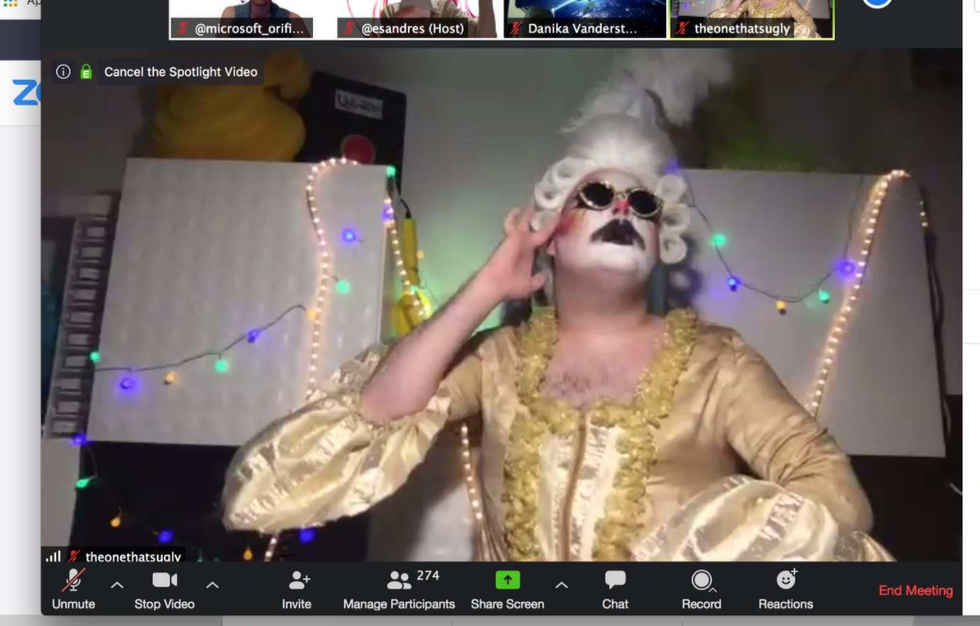Click the signal strength bars icon
Image resolution: width=980 pixels, height=626 pixels.
[53, 556]
